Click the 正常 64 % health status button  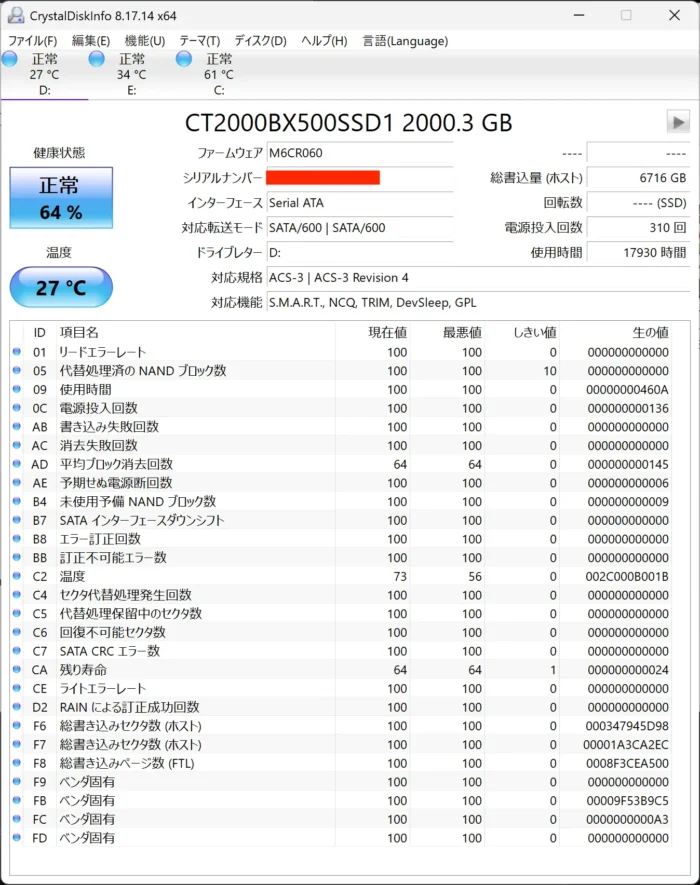coord(61,198)
